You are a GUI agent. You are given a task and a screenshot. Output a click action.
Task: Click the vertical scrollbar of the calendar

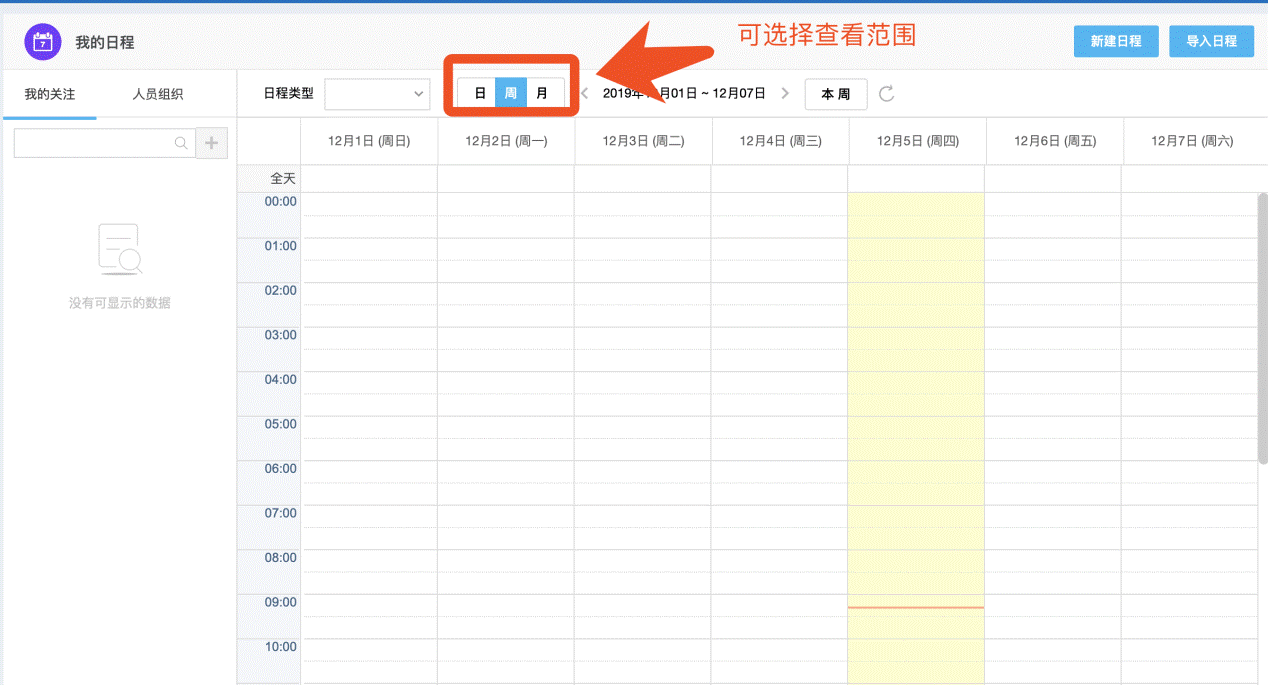coord(1262,328)
